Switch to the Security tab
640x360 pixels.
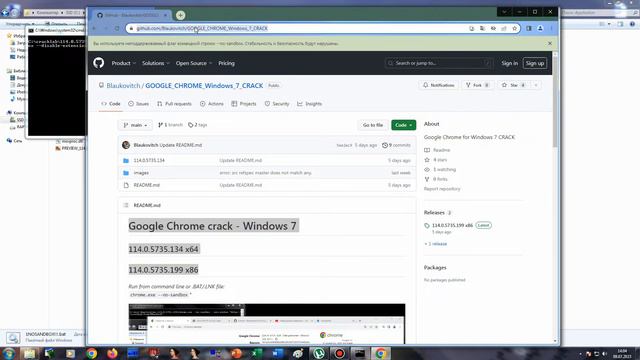point(277,104)
